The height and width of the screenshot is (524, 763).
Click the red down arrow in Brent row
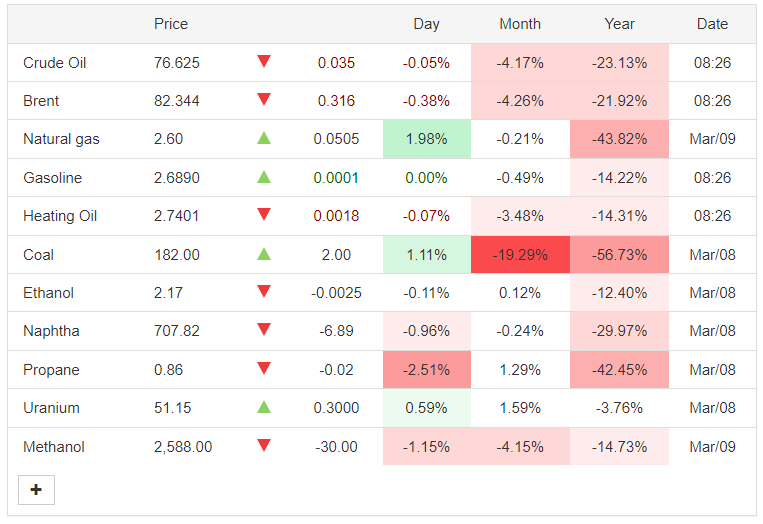(264, 99)
